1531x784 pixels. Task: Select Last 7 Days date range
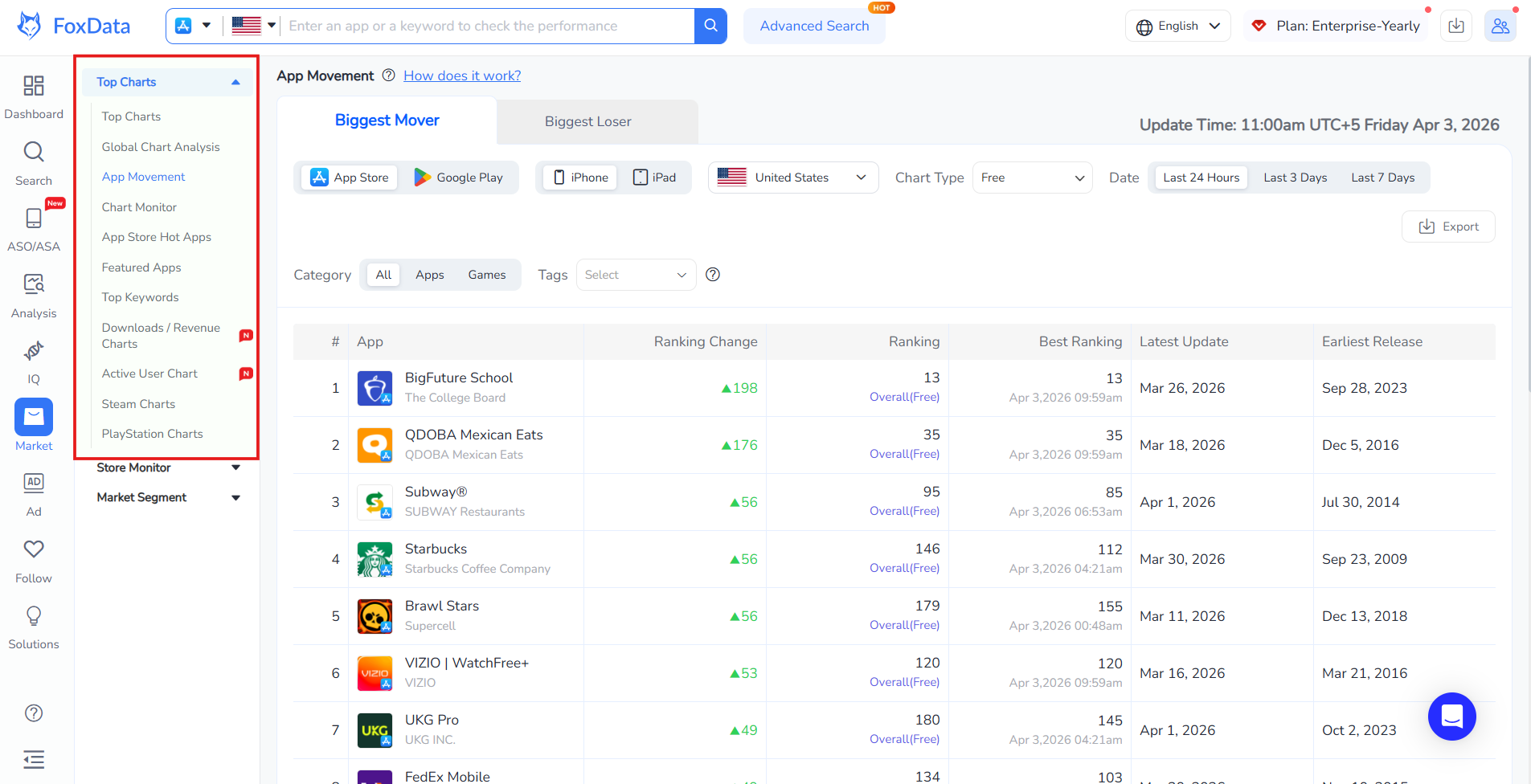point(1382,178)
